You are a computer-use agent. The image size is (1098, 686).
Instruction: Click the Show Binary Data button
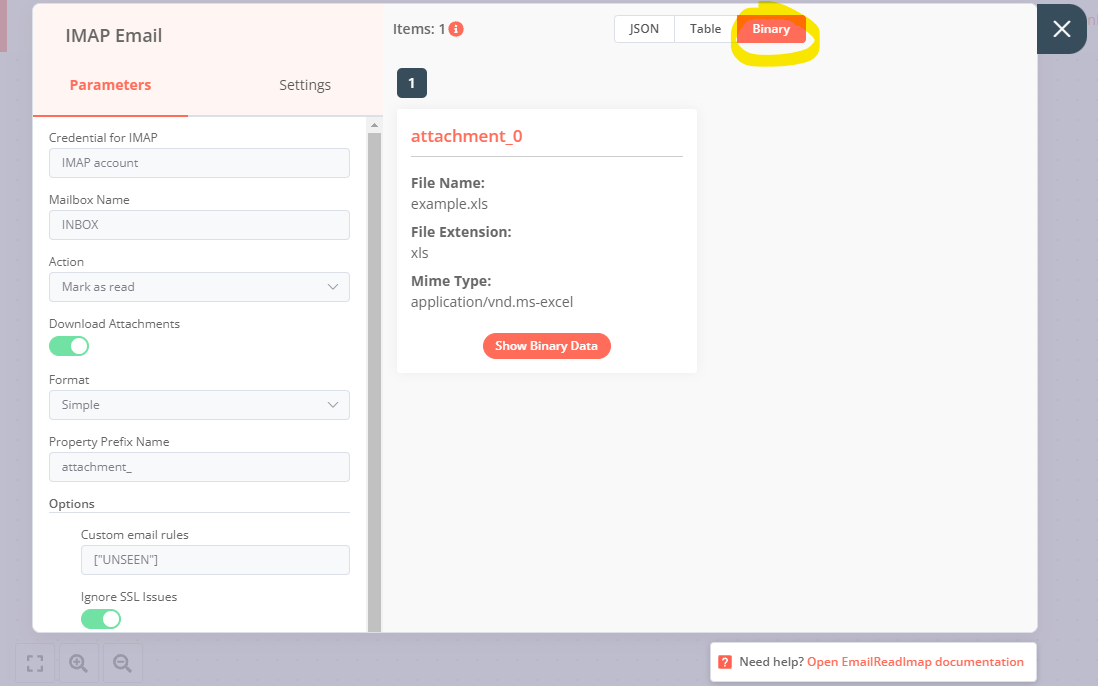[546, 346]
